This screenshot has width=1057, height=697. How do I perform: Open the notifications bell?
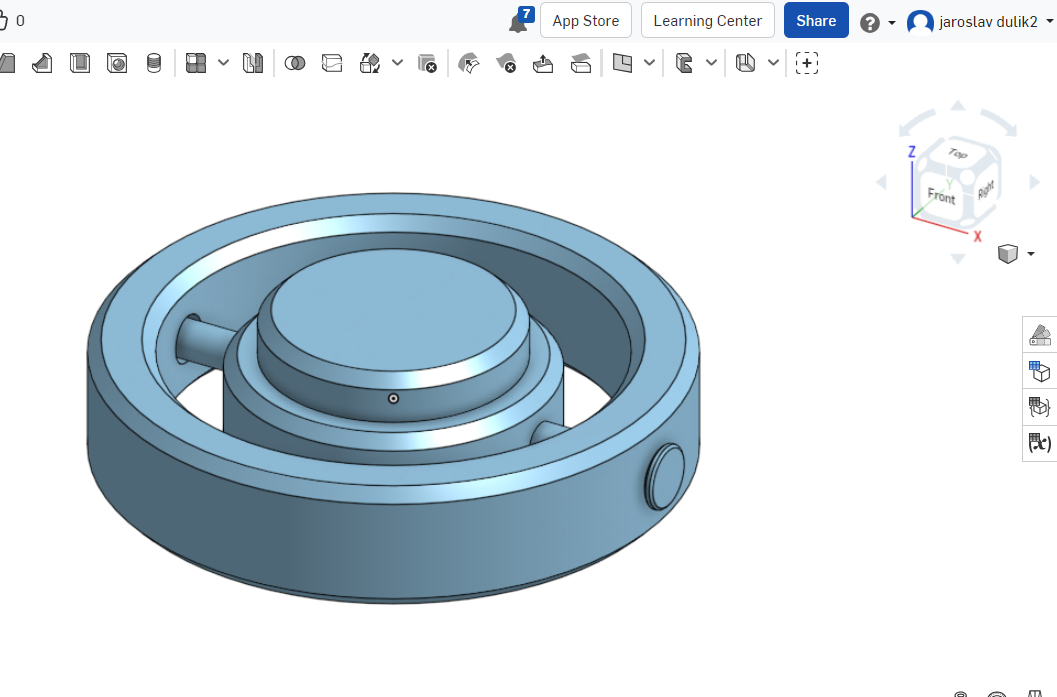click(x=519, y=21)
